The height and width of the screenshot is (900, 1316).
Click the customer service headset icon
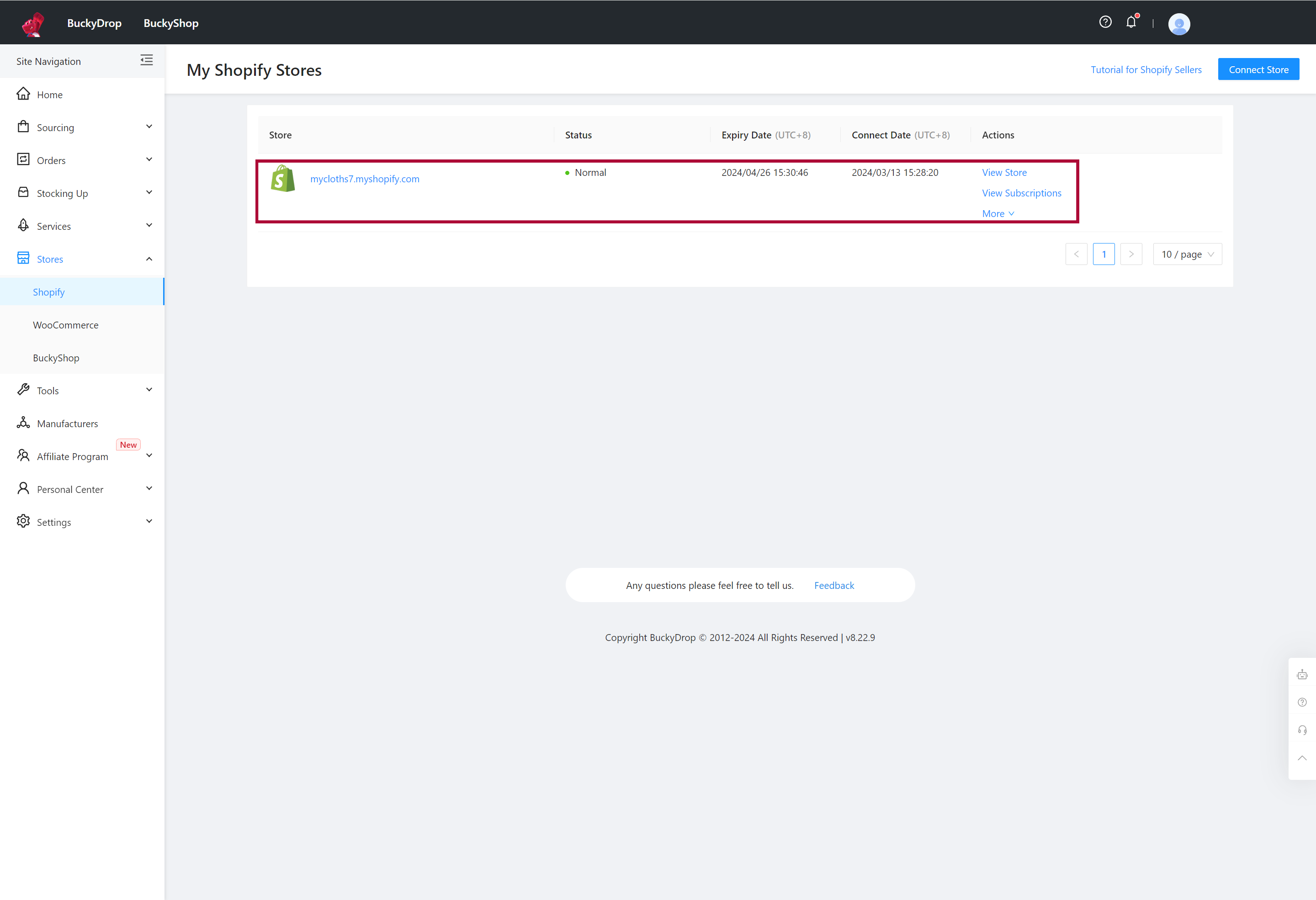coord(1302,730)
